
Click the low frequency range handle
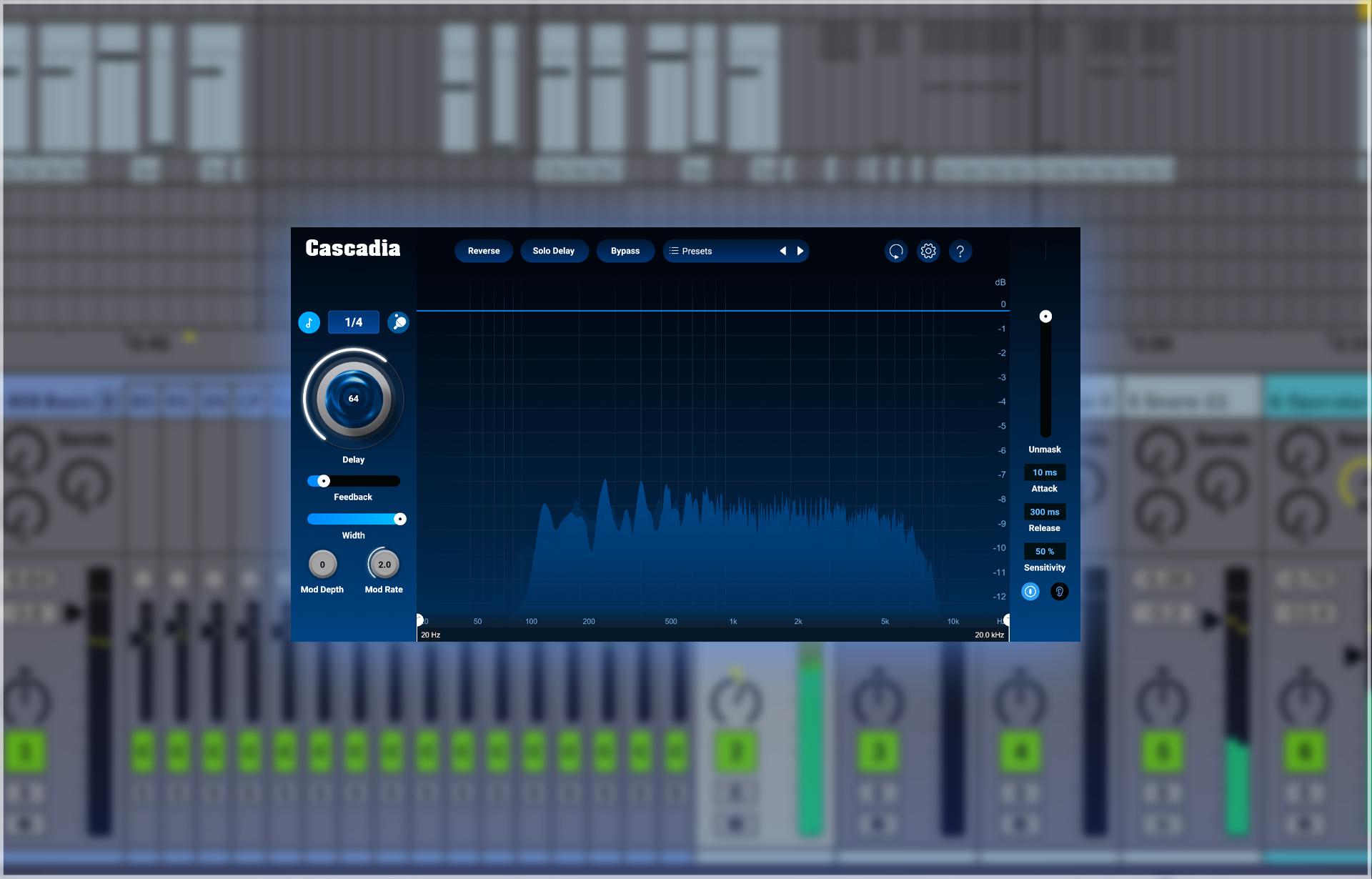419,620
